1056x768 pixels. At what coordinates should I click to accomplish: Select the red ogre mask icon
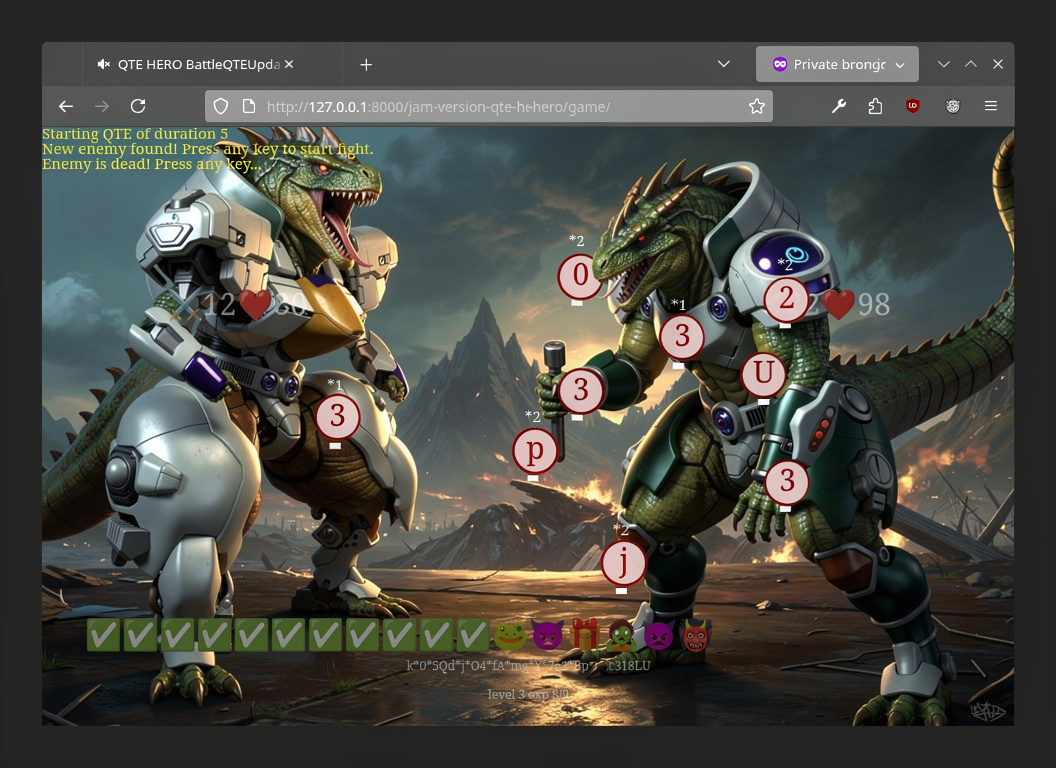[x=696, y=635]
